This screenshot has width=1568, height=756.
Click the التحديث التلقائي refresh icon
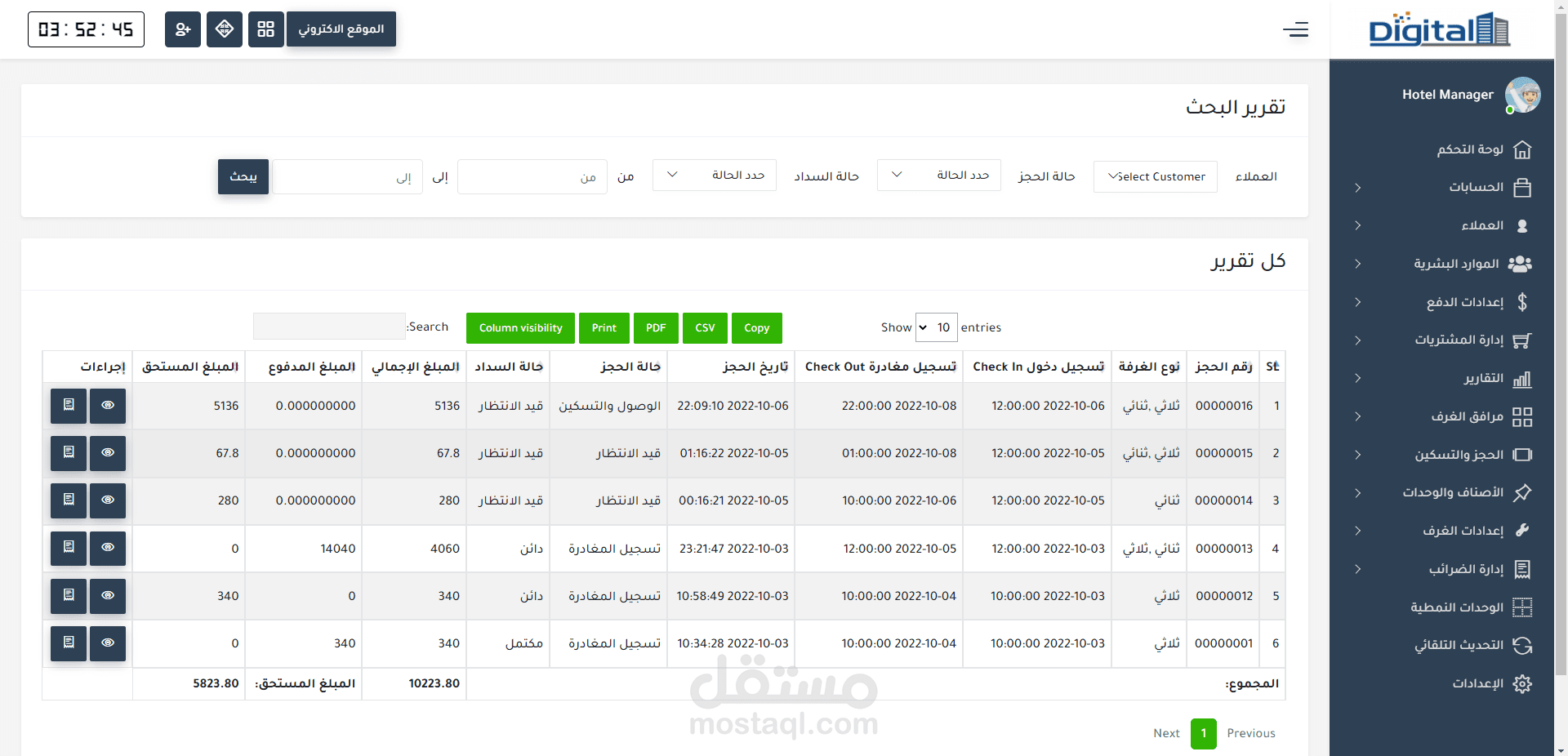(x=1522, y=646)
